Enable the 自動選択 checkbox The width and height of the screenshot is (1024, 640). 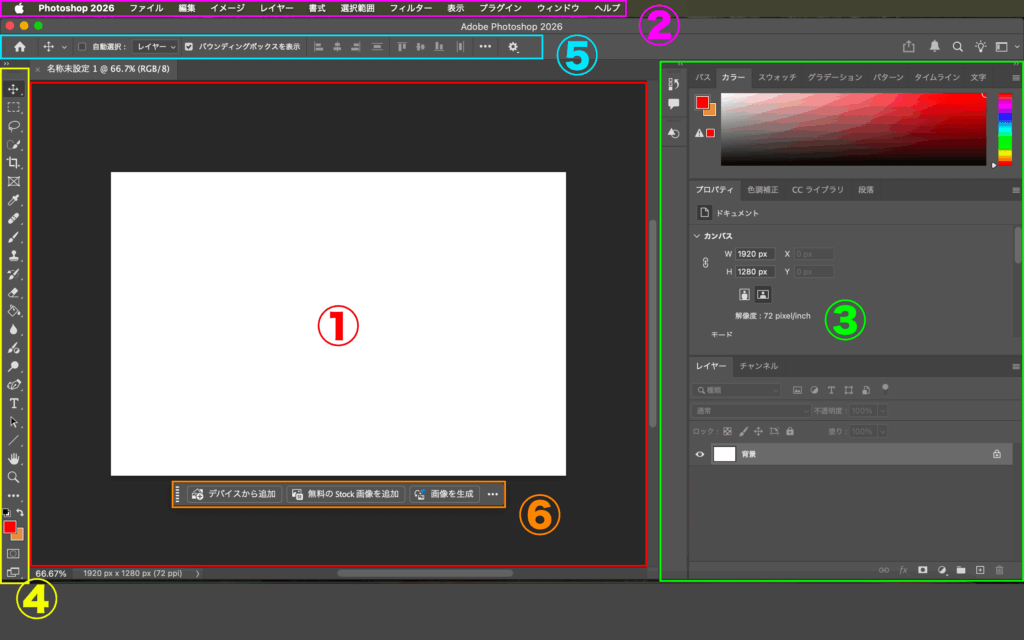pyautogui.click(x=82, y=46)
